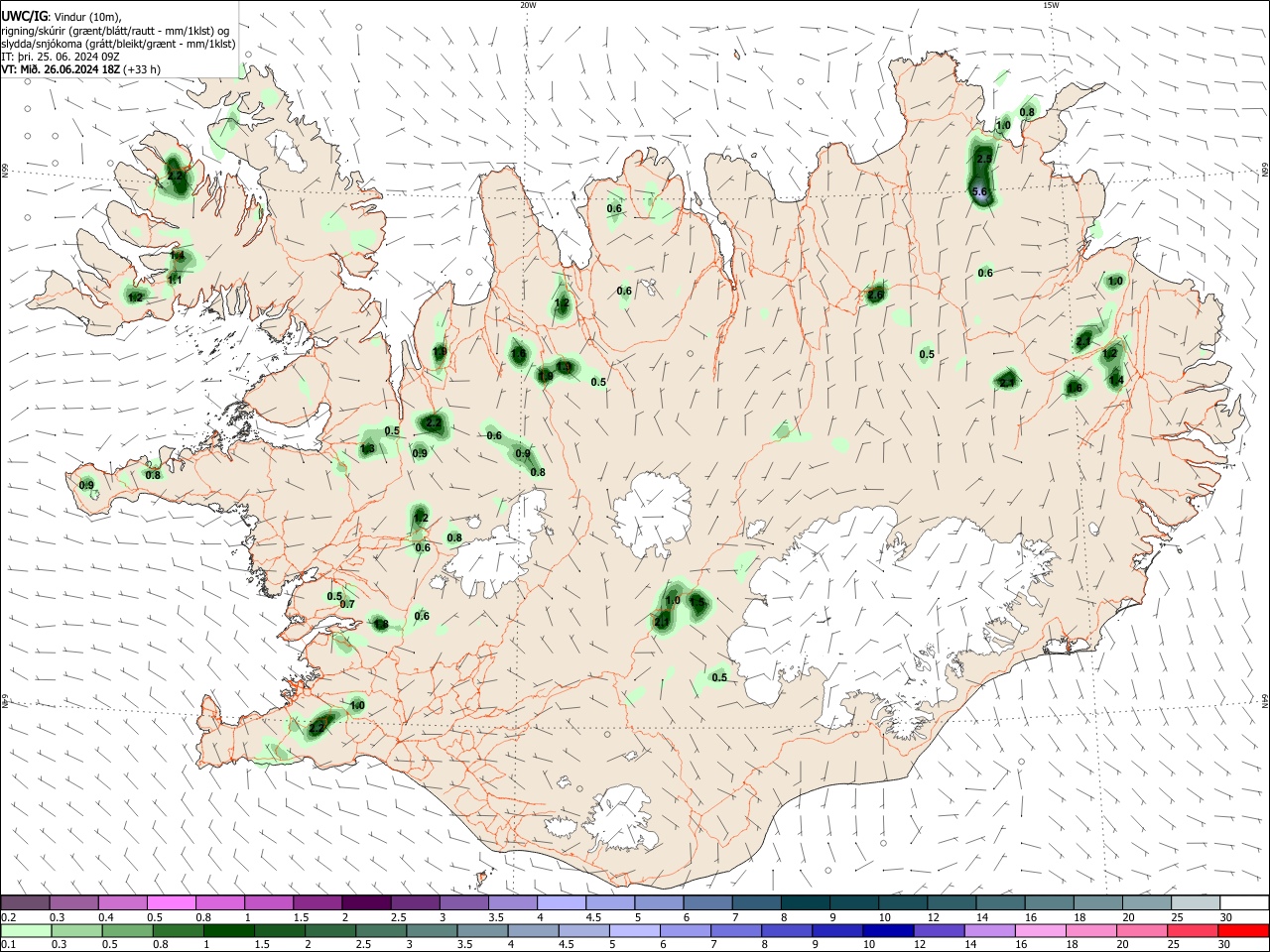Click the 5.6 precipitation peak value
This screenshot has width=1270, height=952.
pyautogui.click(x=980, y=191)
